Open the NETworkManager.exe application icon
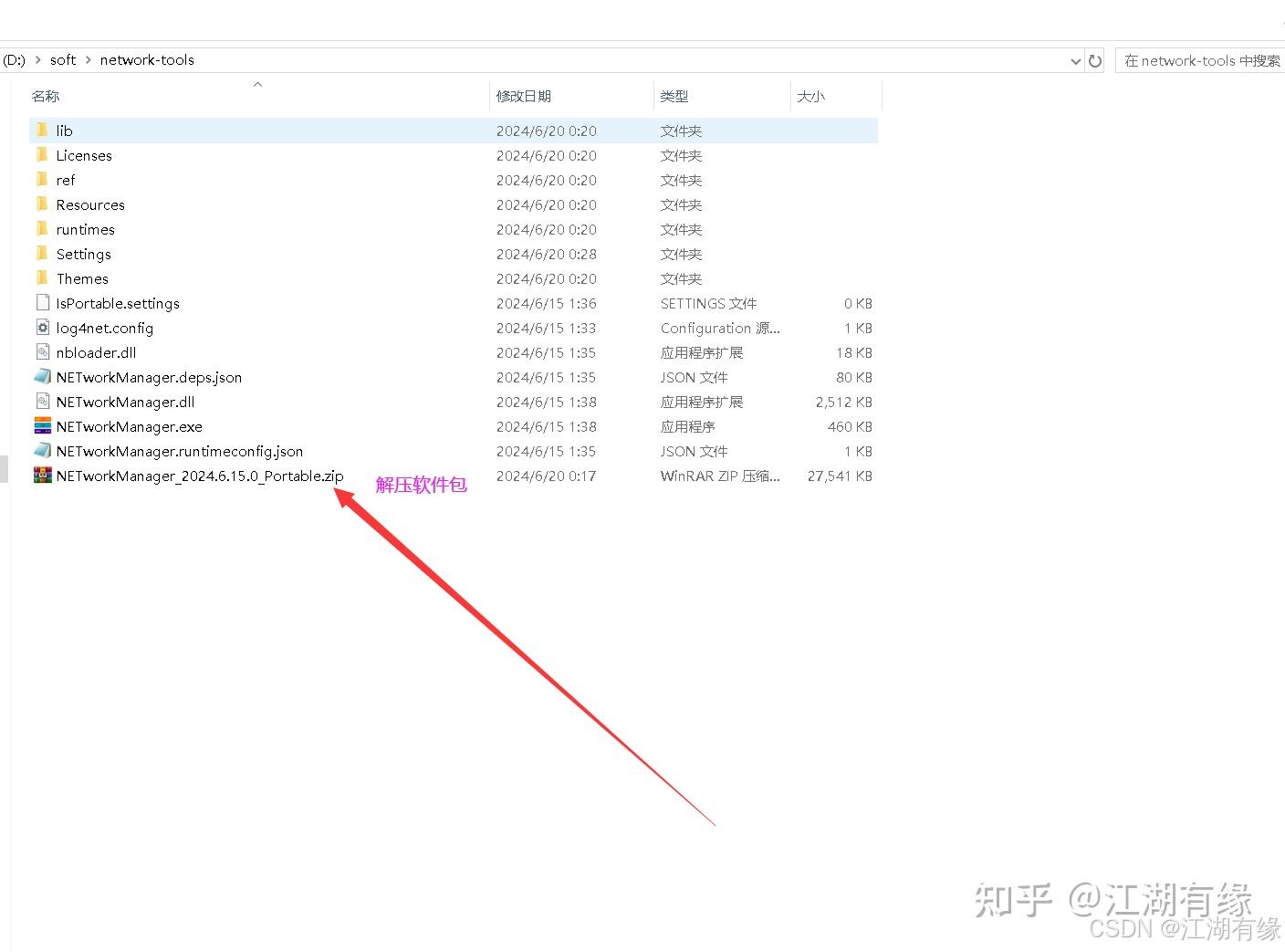 (x=42, y=426)
